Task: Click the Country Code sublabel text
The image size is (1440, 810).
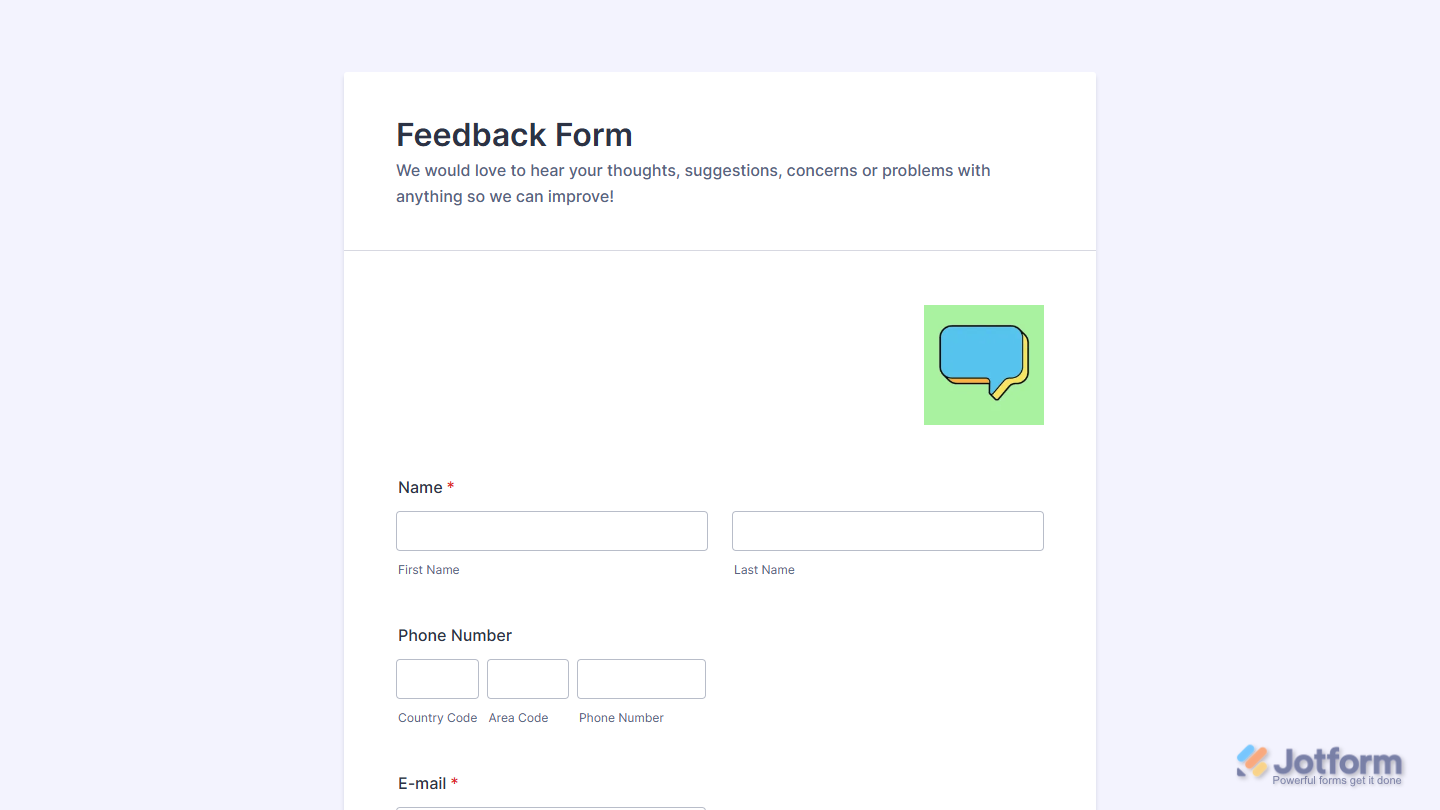Action: click(x=437, y=717)
